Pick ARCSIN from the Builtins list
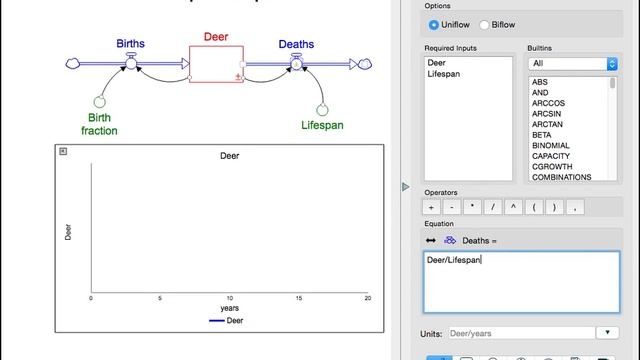 pos(547,114)
